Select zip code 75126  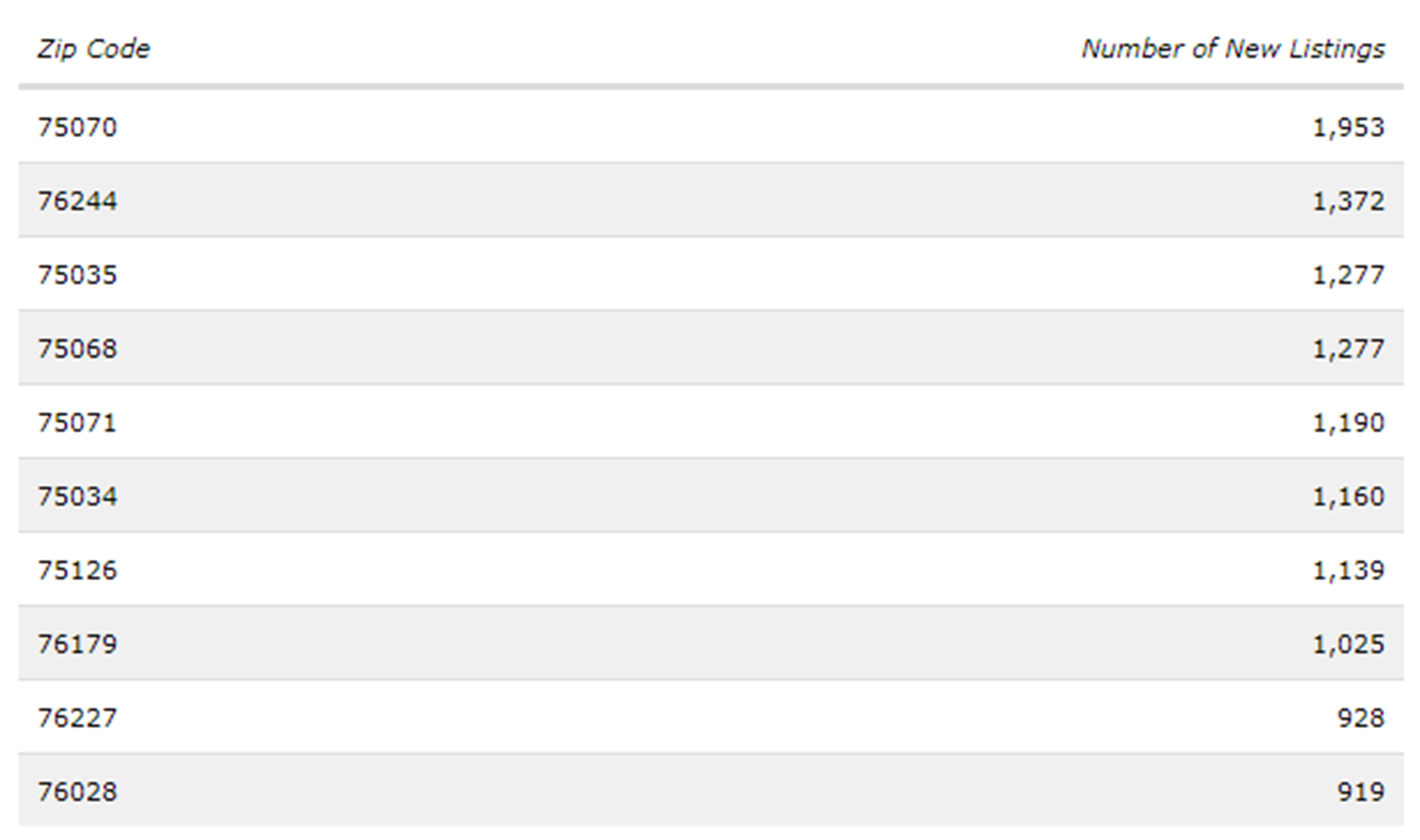tap(78, 570)
